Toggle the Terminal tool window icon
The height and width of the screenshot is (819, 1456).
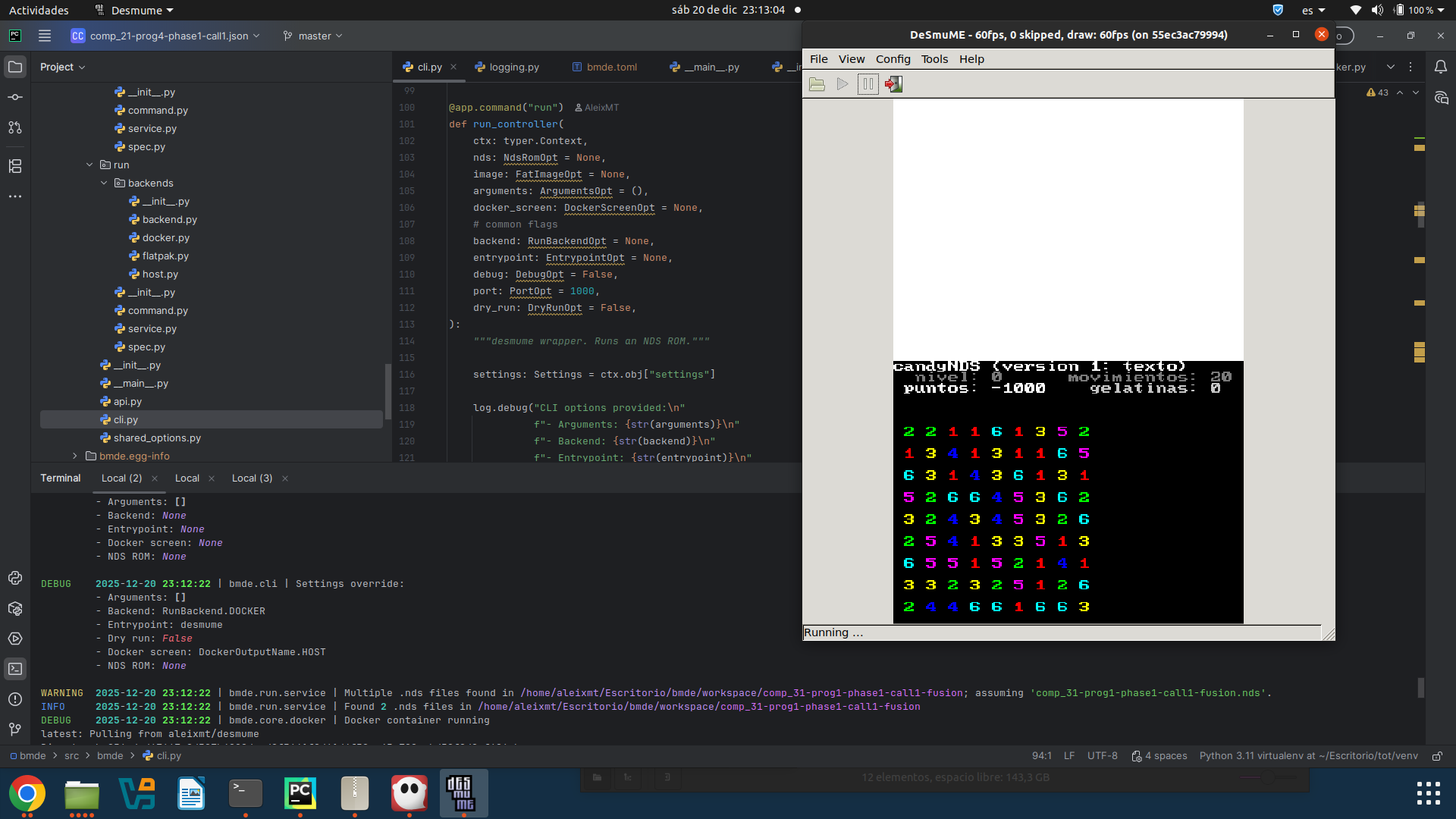pos(15,669)
